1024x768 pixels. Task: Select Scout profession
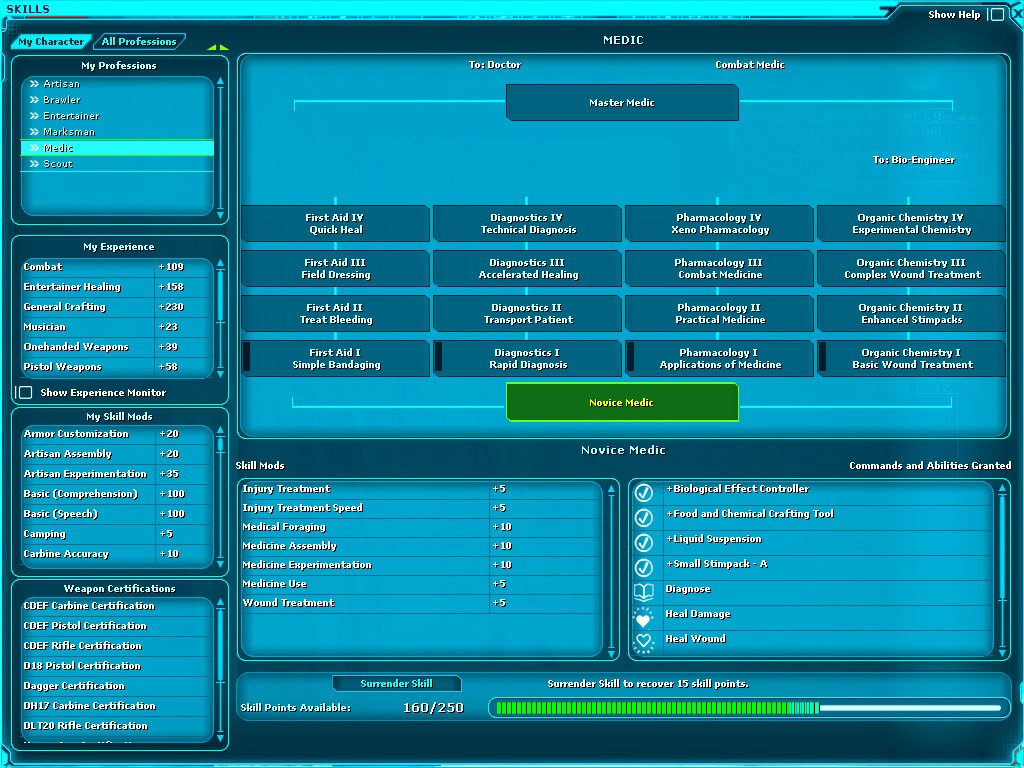tap(118, 164)
